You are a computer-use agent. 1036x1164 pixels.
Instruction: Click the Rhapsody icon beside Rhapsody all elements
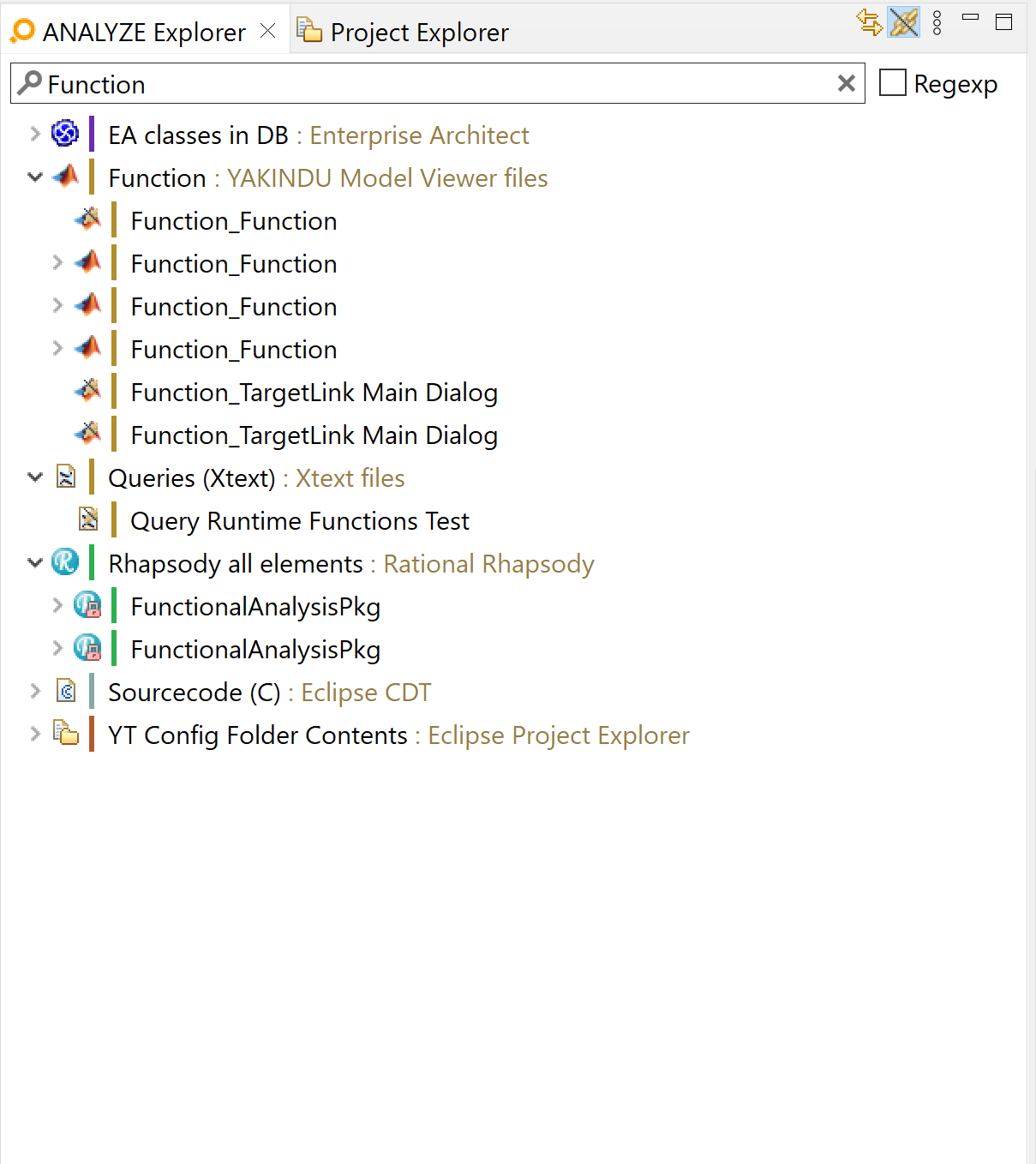tap(65, 562)
